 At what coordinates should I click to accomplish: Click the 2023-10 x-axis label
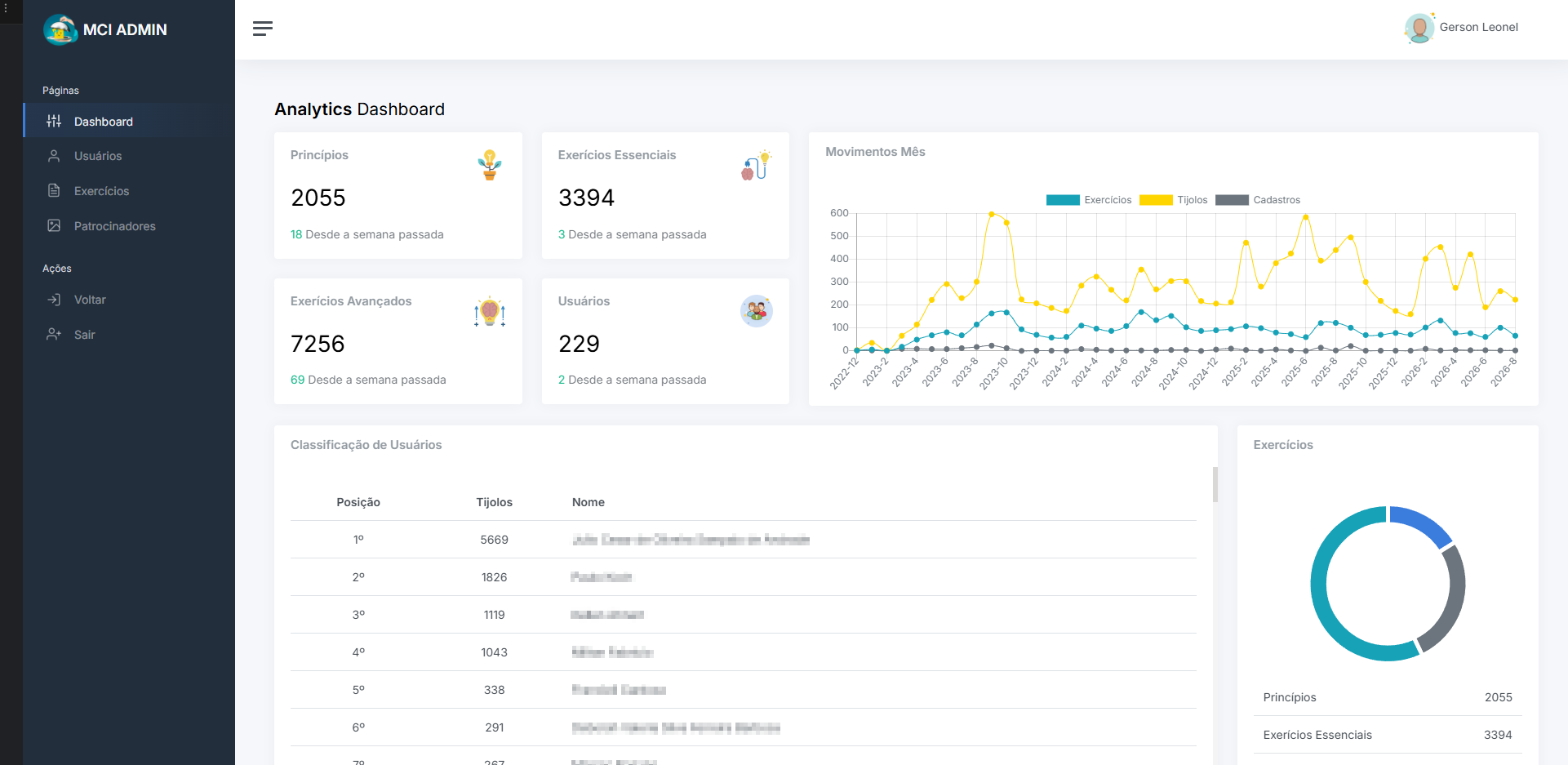(x=995, y=373)
